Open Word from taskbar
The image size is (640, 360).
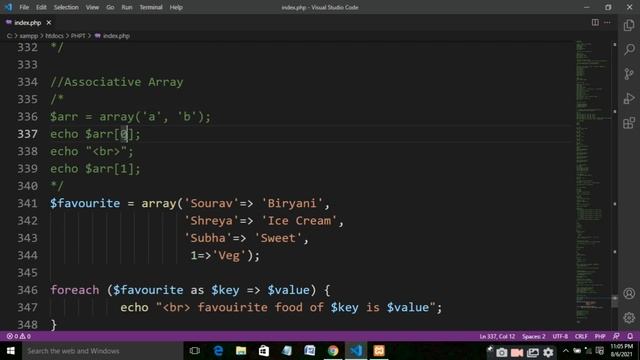(x=310, y=351)
